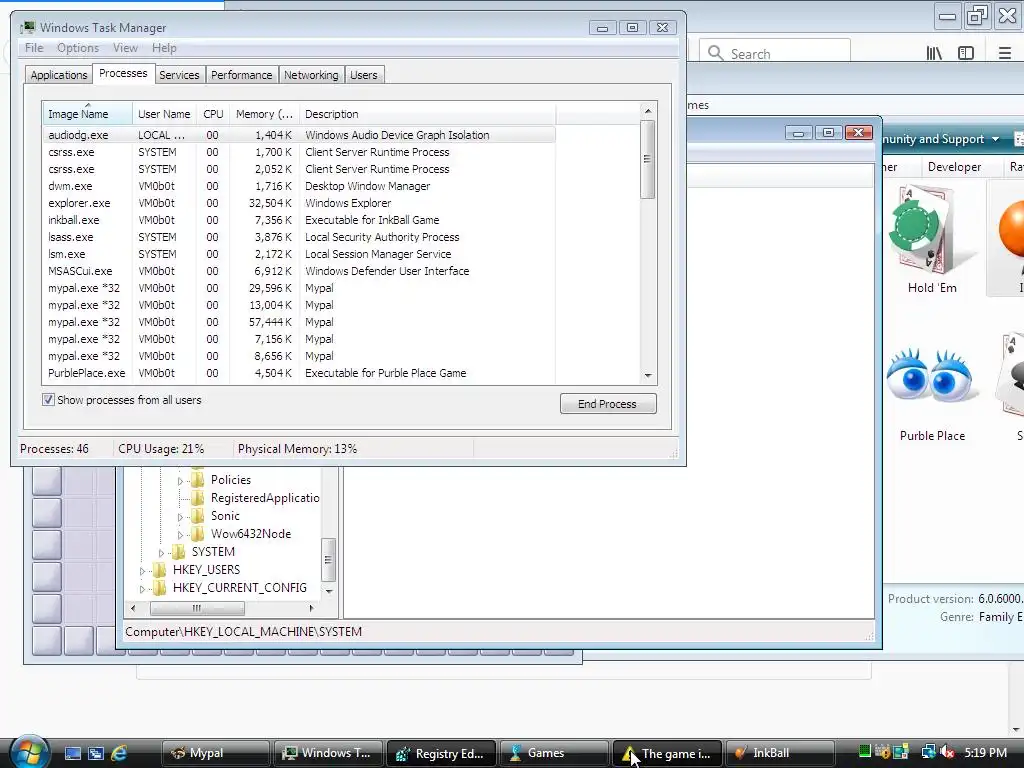Viewport: 1024px width, 768px height.
Task: Expand HKEY_USERS in Registry Editor
Action: point(142,571)
